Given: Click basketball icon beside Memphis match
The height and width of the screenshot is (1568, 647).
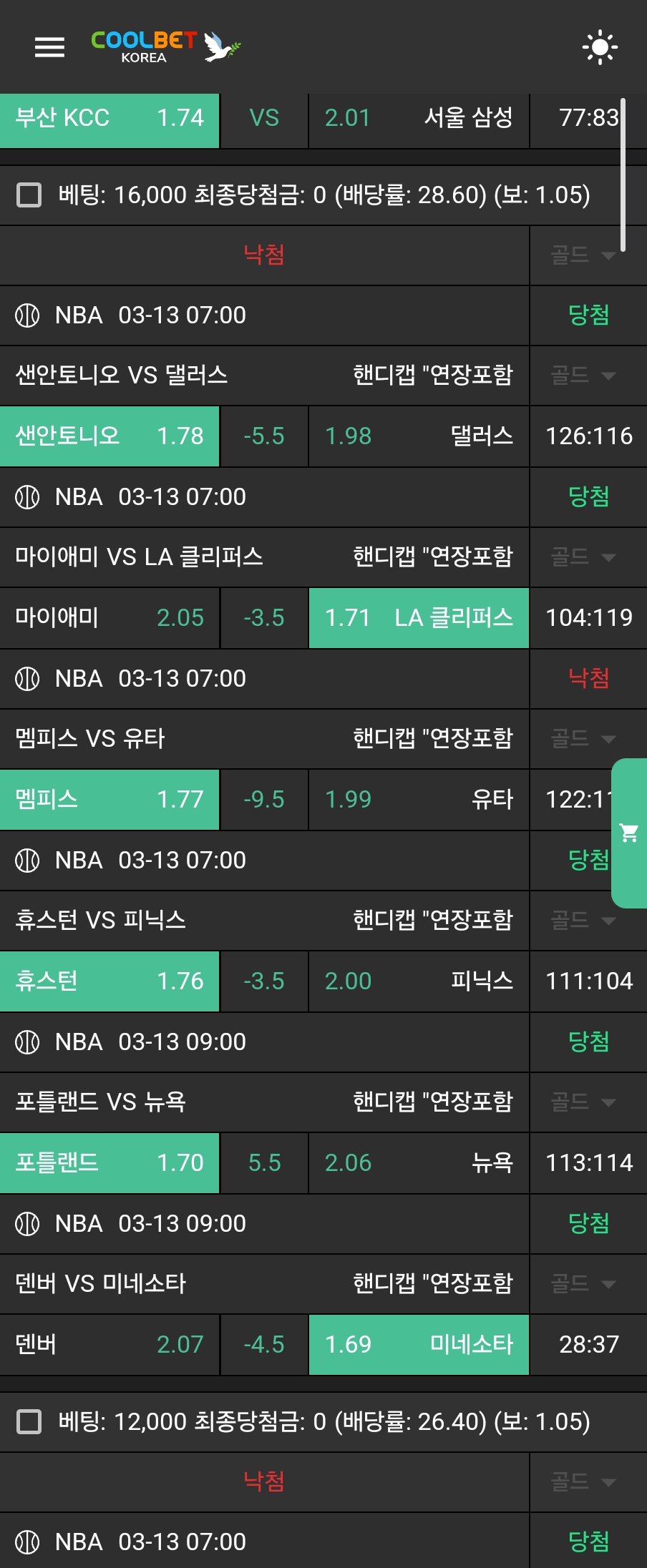Looking at the screenshot, I should point(27,679).
